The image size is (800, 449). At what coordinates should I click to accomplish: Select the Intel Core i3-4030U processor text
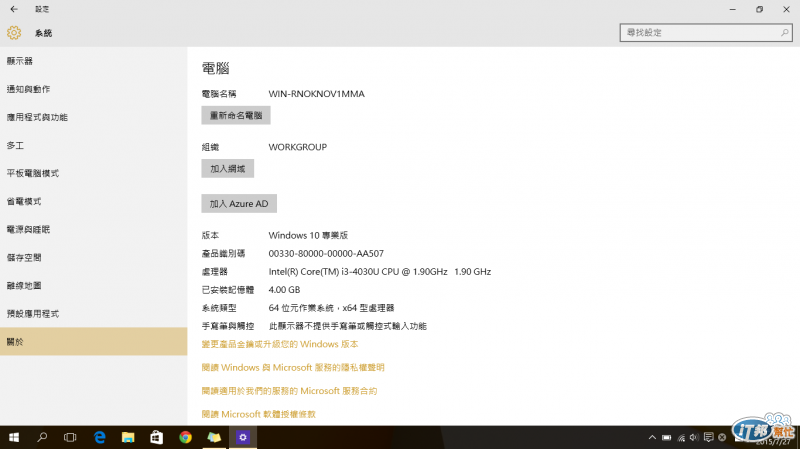click(380, 272)
